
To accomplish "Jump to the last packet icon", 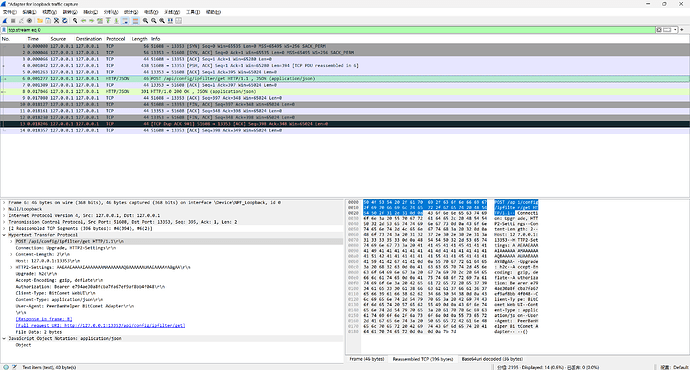I will tap(117, 21).
